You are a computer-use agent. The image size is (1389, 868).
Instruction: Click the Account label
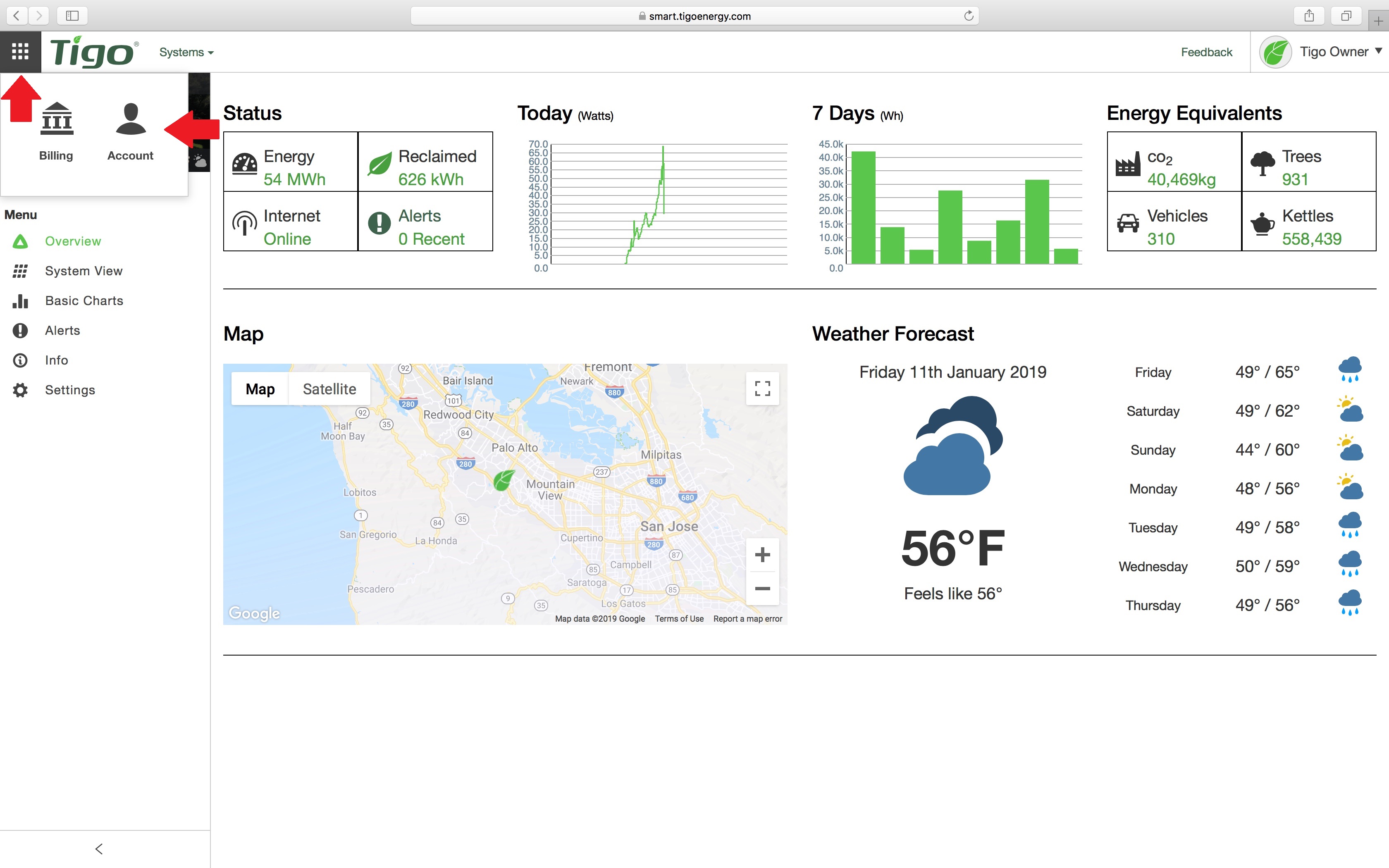130,155
